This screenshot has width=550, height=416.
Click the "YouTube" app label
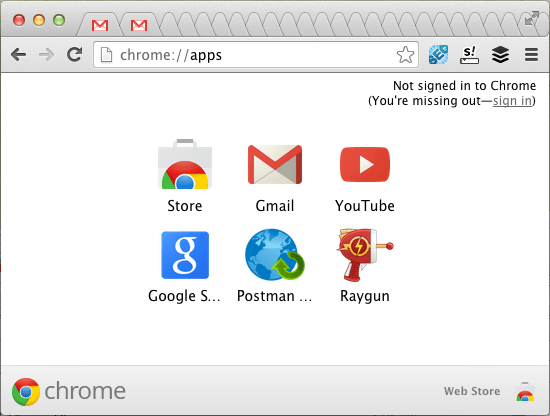(x=365, y=206)
